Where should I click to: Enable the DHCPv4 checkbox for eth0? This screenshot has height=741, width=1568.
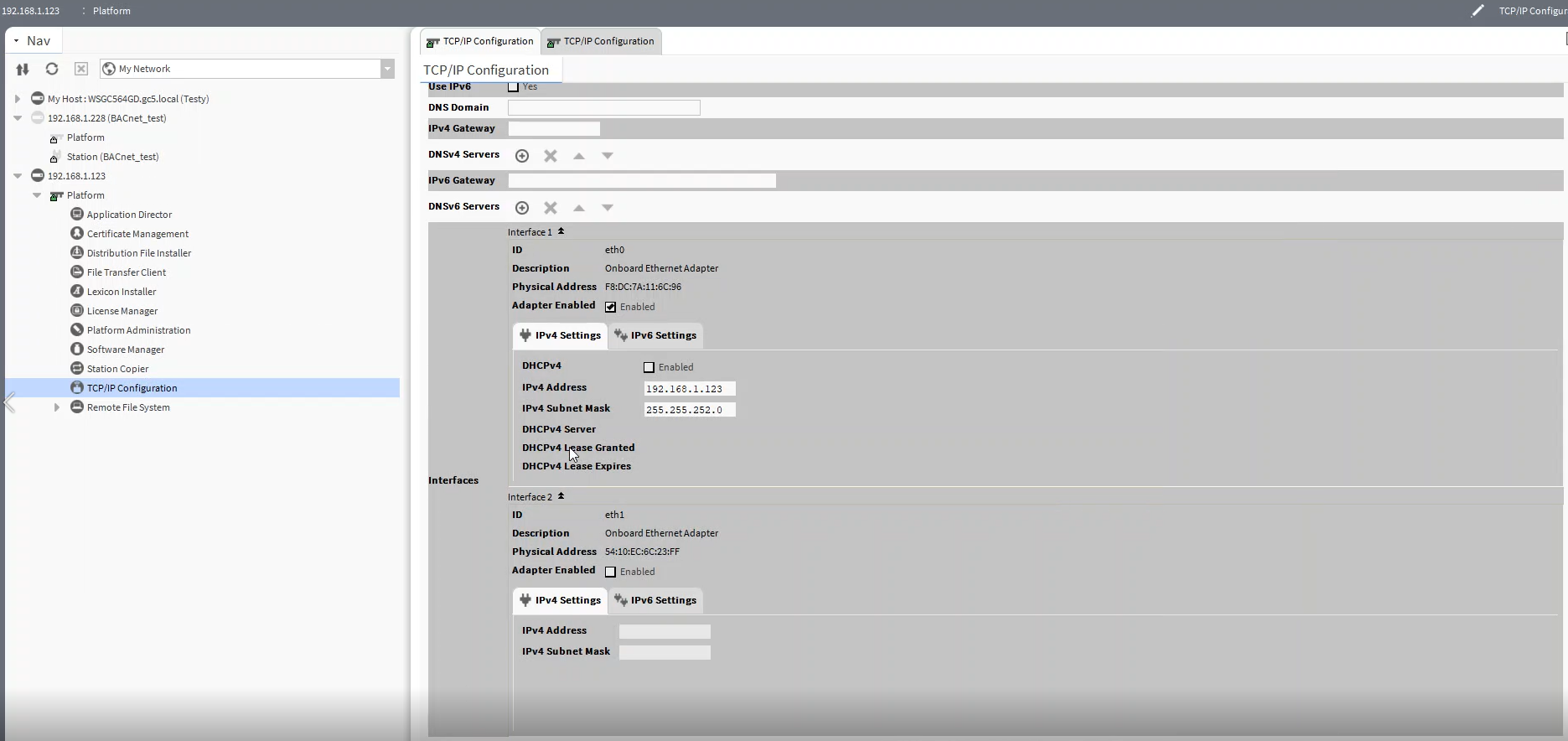(x=649, y=367)
